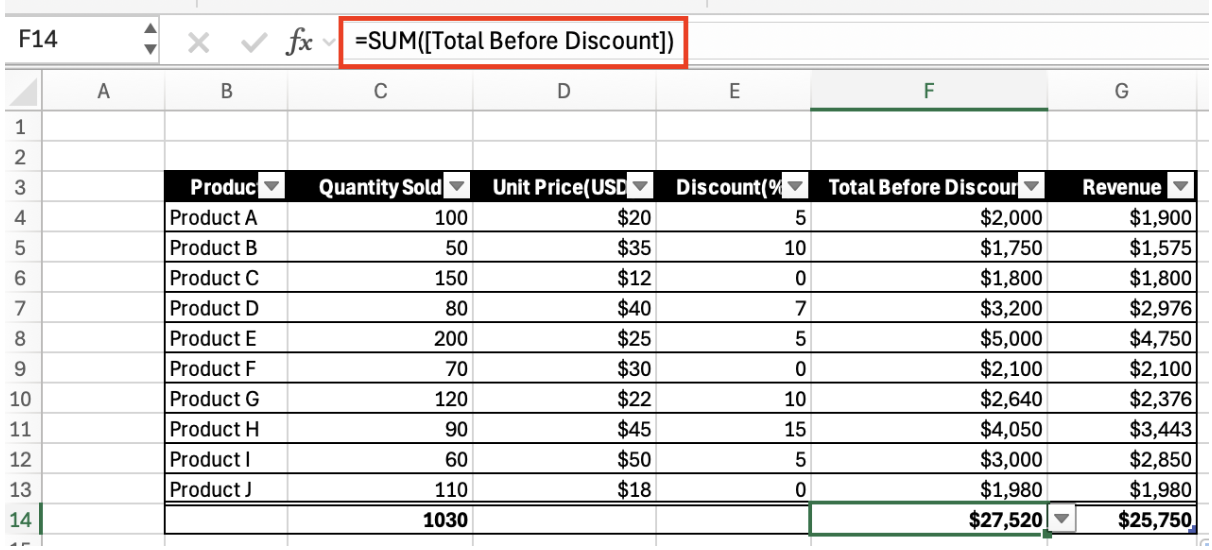Select row 14 header
The height and width of the screenshot is (550, 1212).
21,520
